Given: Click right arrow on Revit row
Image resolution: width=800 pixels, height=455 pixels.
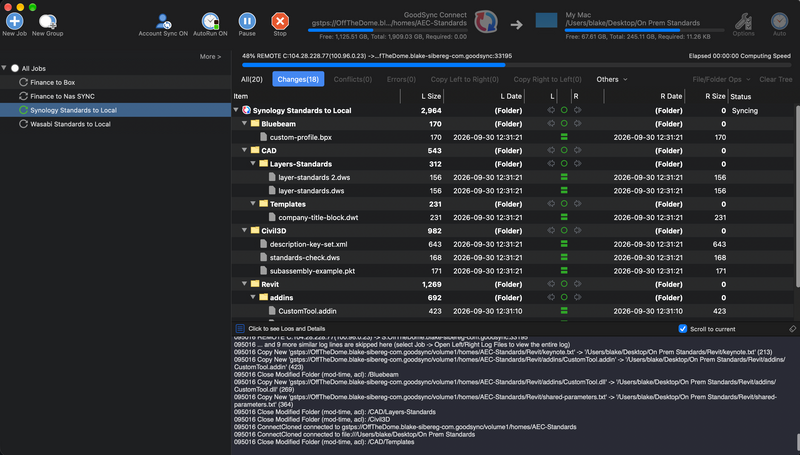Looking at the screenshot, I should pyautogui.click(x=577, y=284).
